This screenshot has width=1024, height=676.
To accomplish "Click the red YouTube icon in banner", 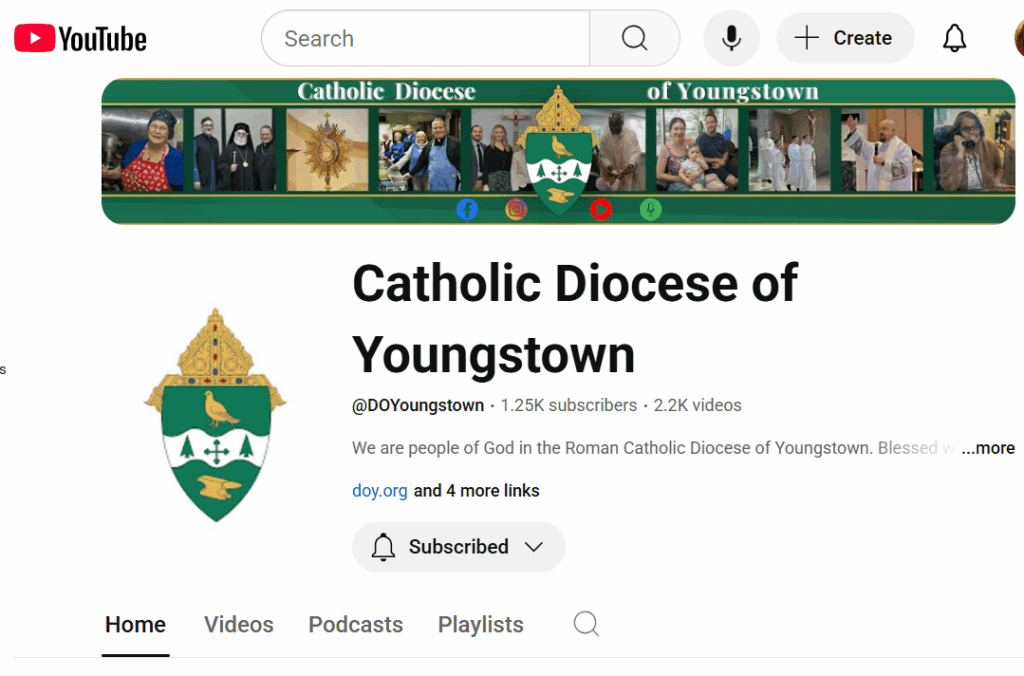I will 600,209.
